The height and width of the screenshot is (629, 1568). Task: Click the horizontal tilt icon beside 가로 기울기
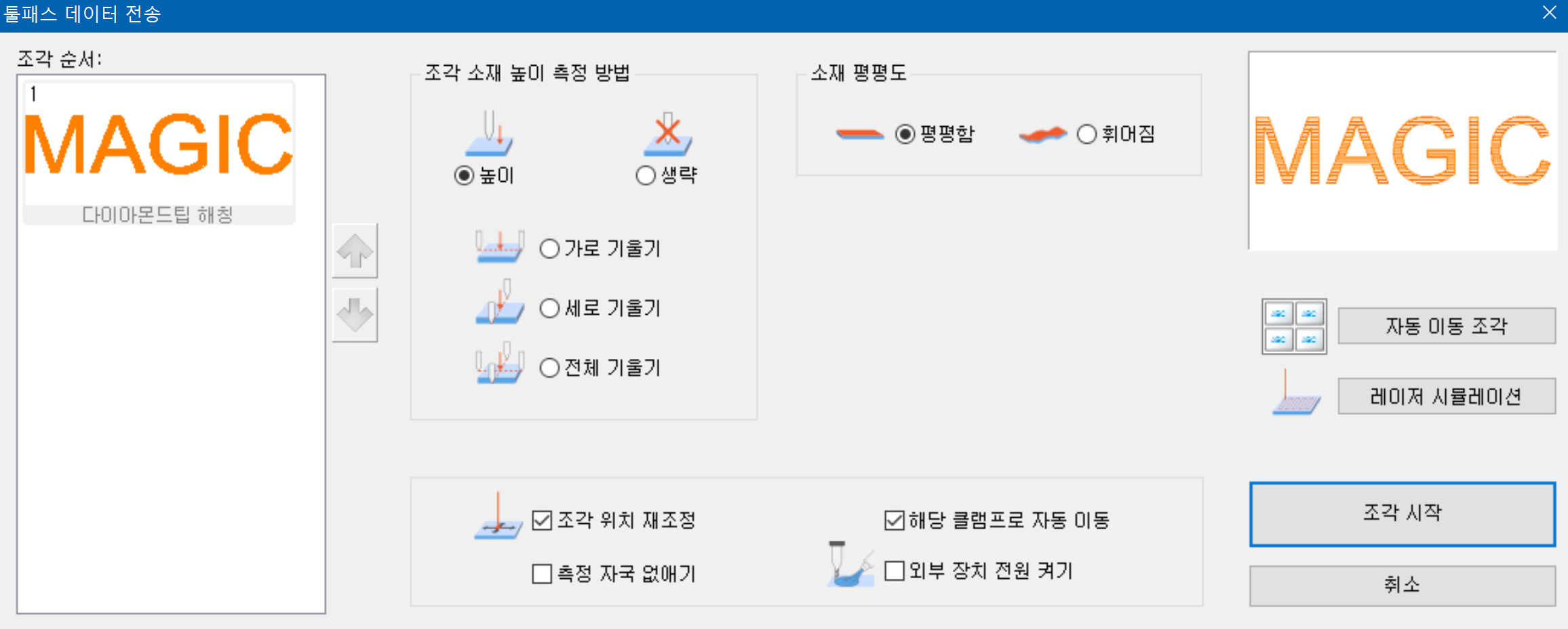[500, 247]
